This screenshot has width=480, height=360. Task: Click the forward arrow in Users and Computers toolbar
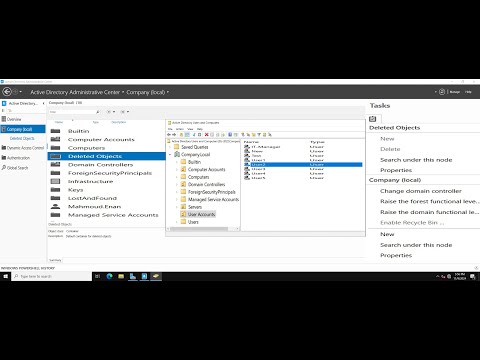tap(174, 135)
